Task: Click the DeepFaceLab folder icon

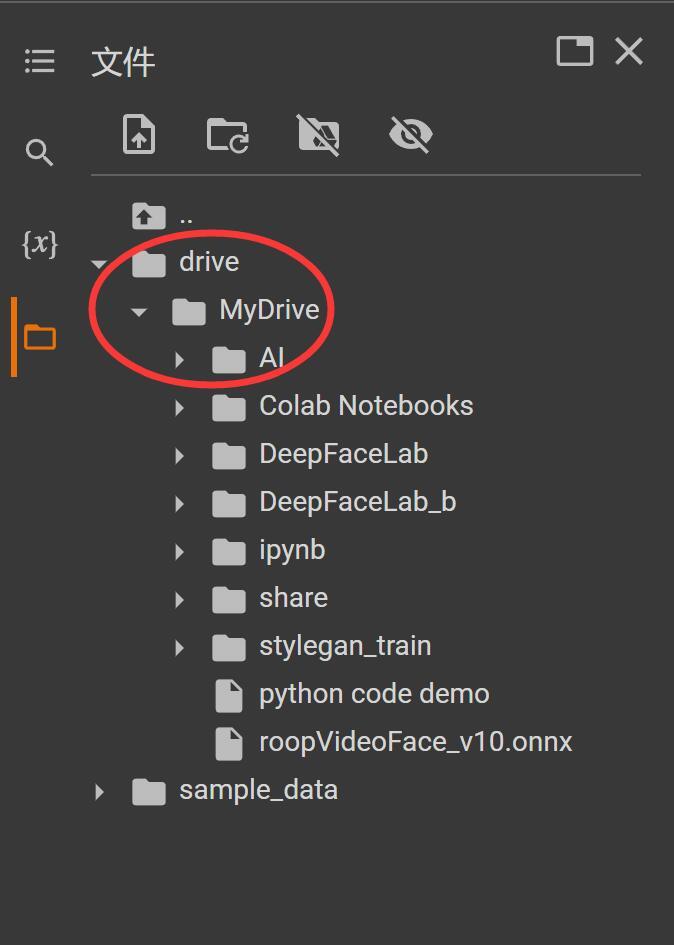Action: coord(228,456)
